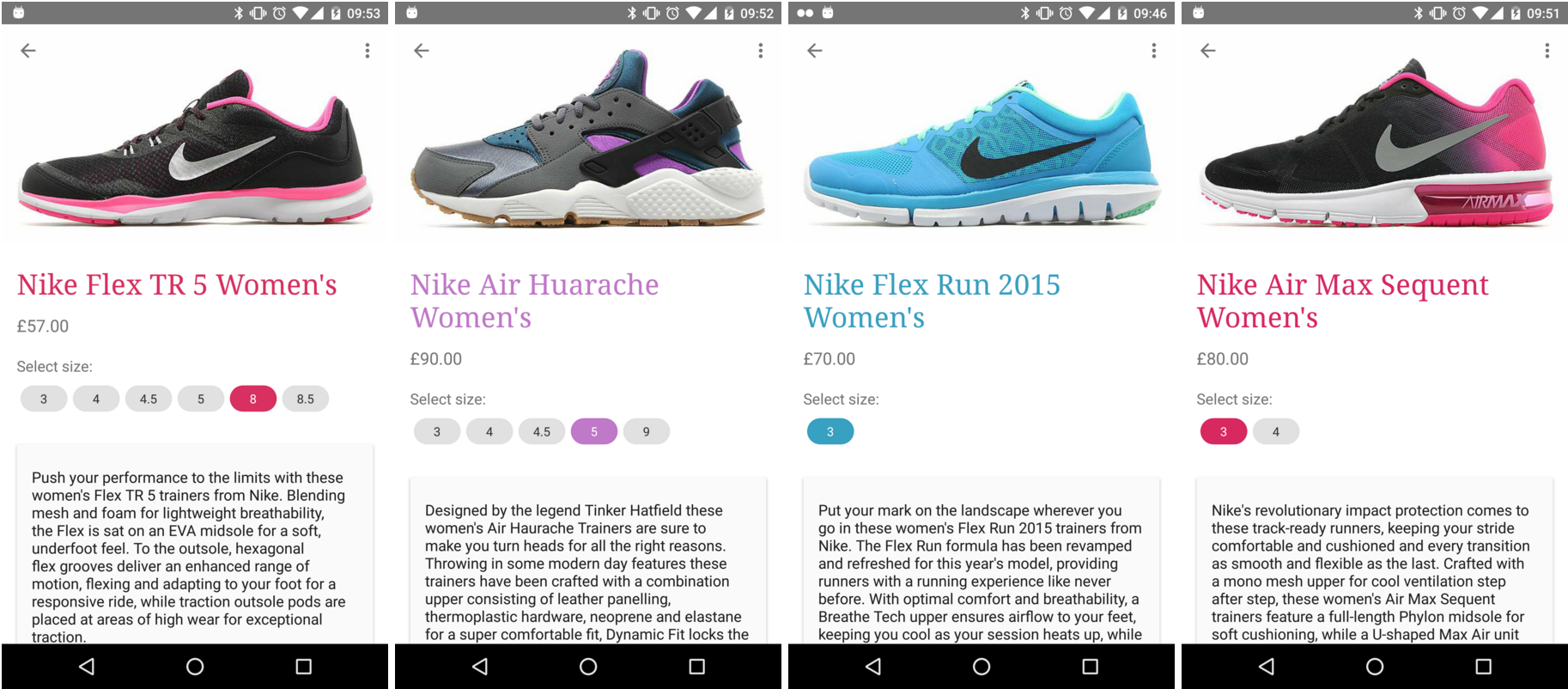Viewport: 1568px width, 689px height.
Task: Tap Android recents button under Air Huarache screen
Action: (x=696, y=667)
